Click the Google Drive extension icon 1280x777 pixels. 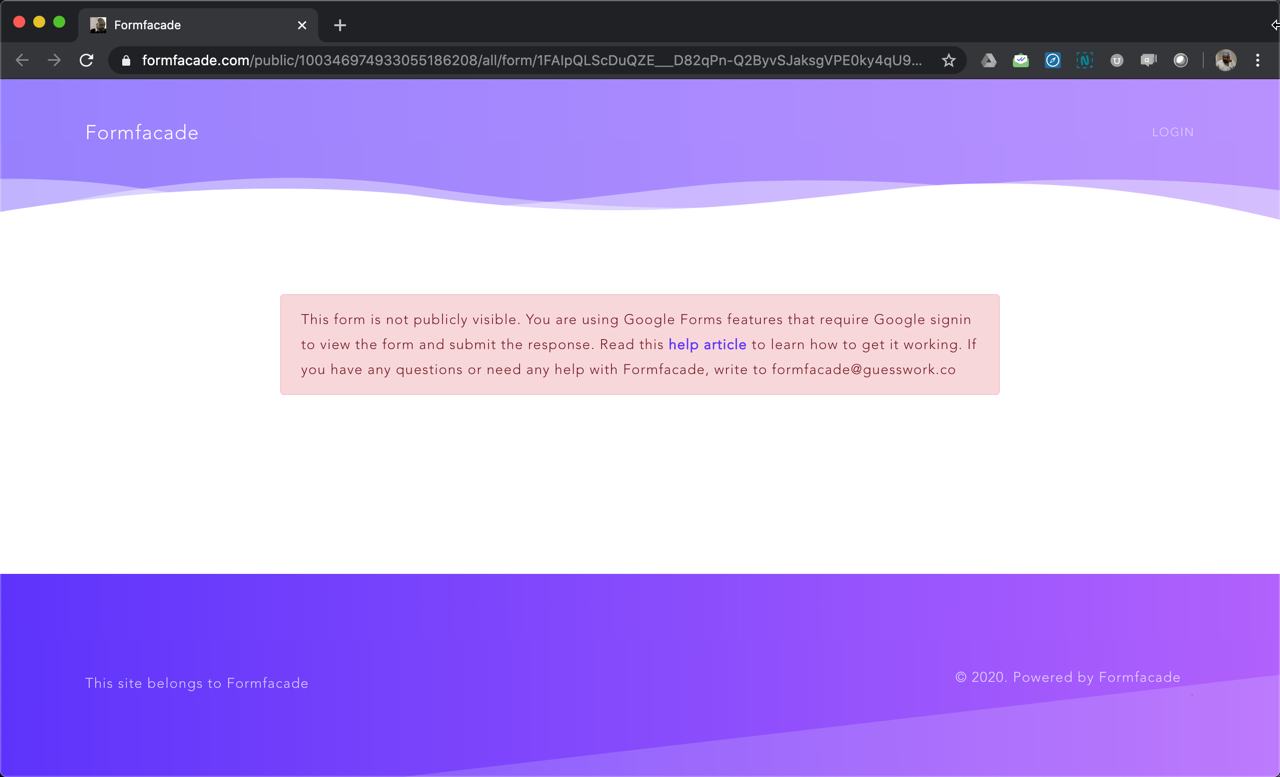point(988,60)
